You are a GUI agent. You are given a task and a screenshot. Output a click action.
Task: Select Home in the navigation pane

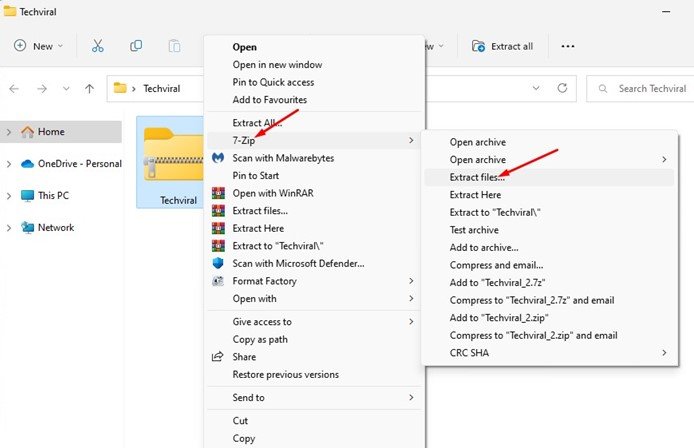(x=62, y=132)
